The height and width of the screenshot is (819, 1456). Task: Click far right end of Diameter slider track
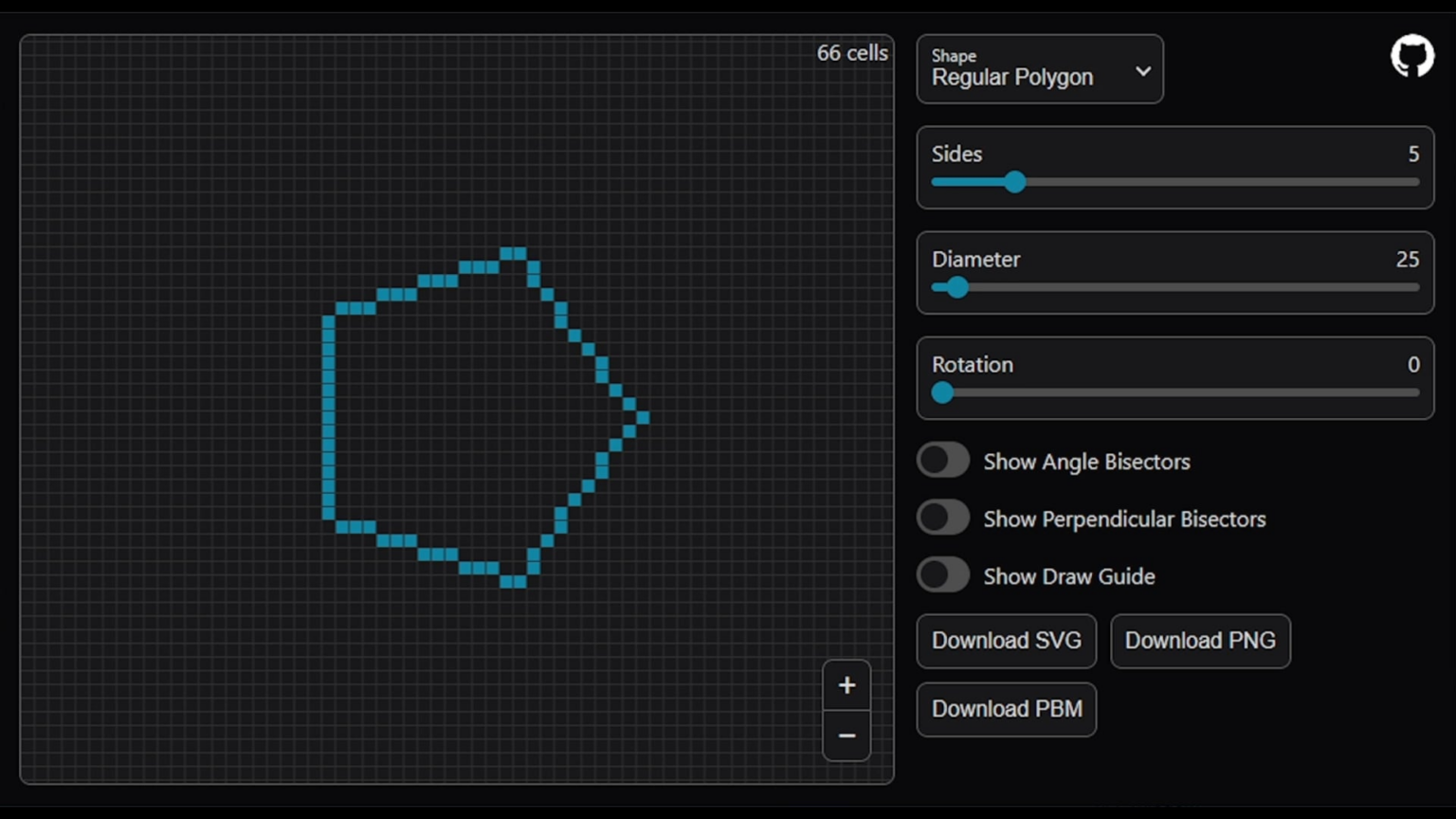coord(1416,287)
